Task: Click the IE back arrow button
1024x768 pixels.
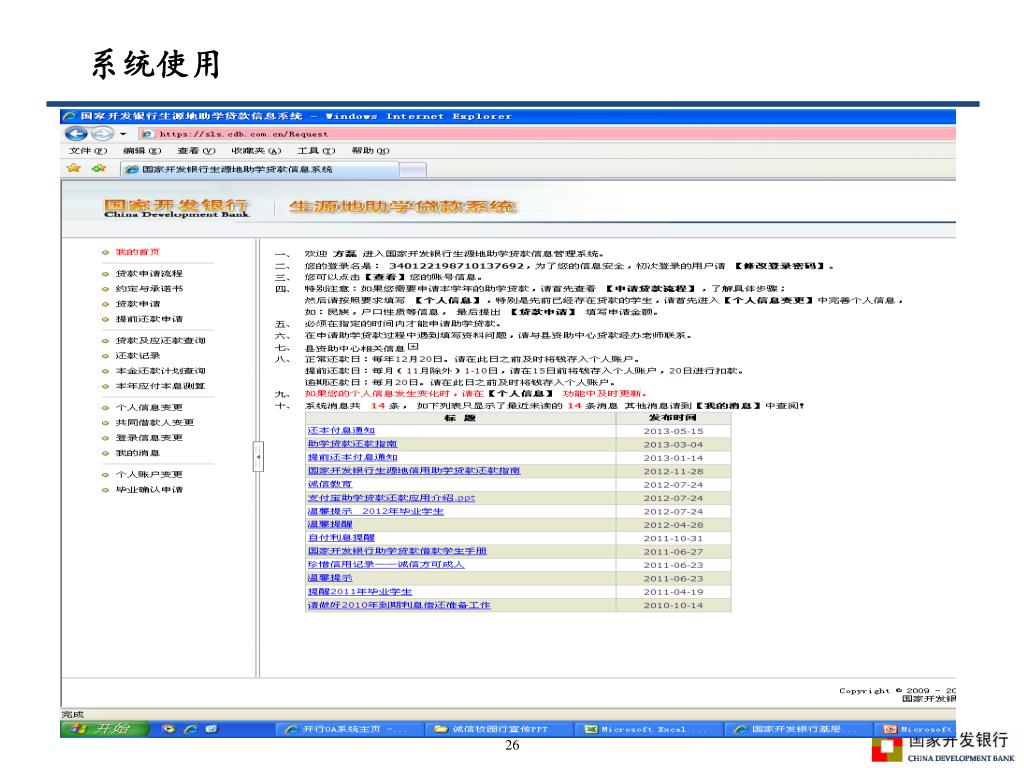Action: 76,134
